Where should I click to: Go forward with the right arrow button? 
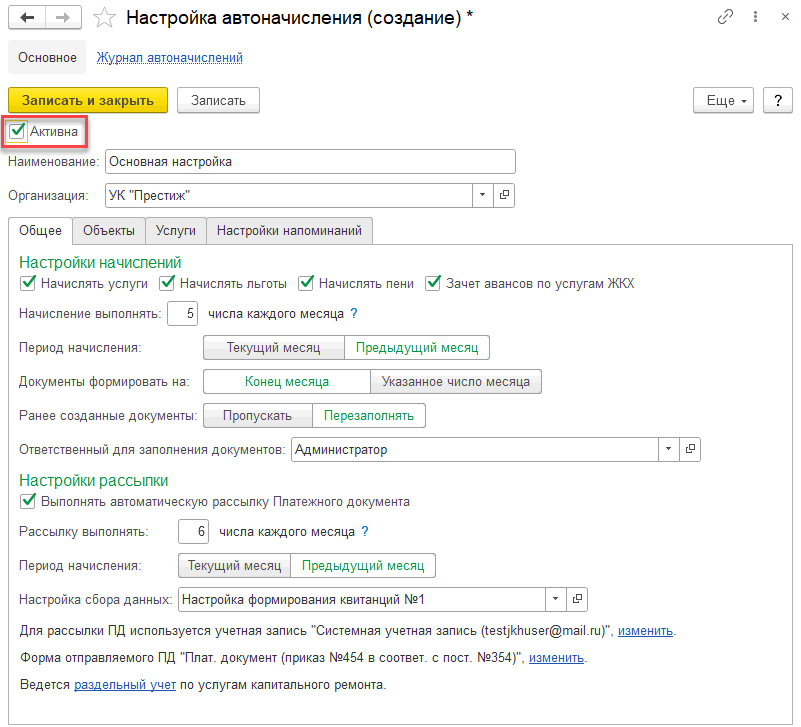click(63, 18)
